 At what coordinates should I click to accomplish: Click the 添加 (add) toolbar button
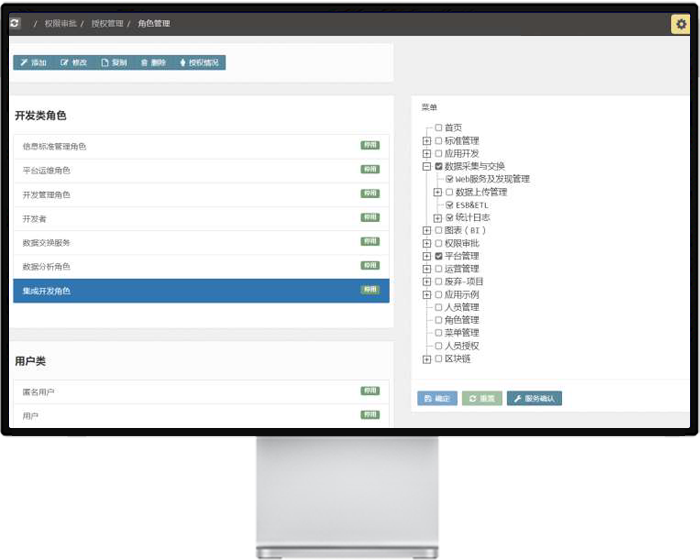pyautogui.click(x=33, y=63)
